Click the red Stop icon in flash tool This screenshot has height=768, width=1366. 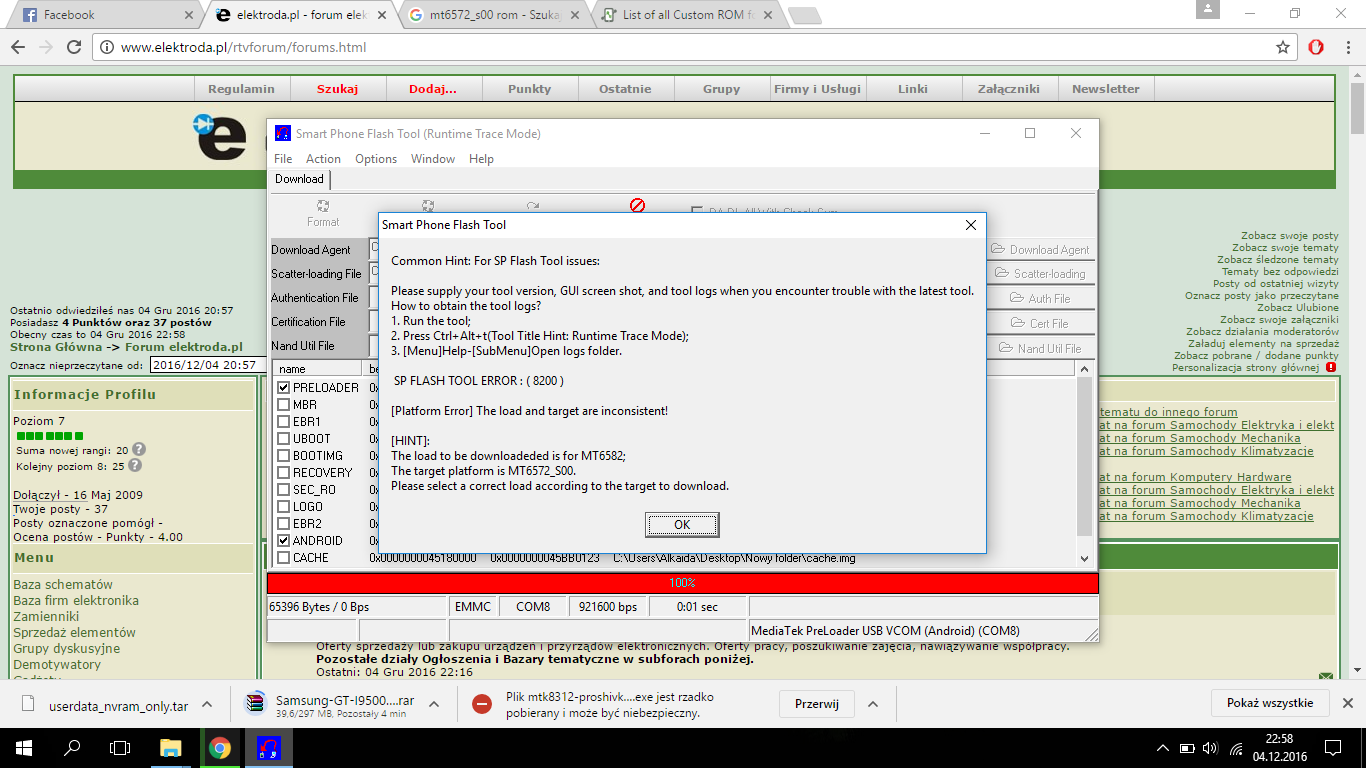(x=637, y=205)
